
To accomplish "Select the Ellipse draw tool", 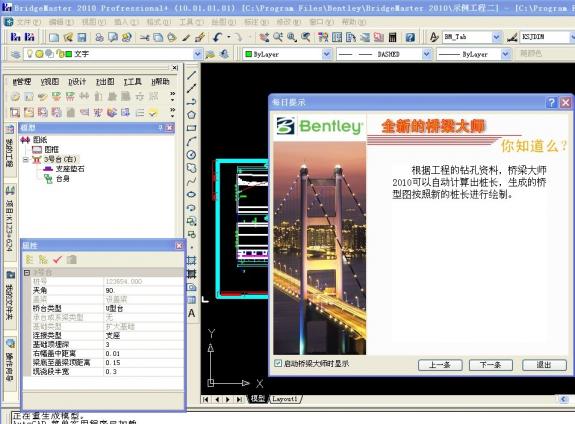I will click(x=191, y=194).
